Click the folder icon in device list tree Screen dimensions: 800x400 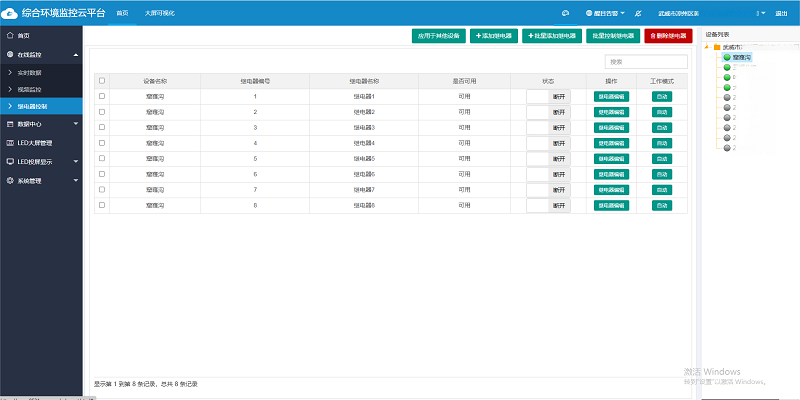pyautogui.click(x=717, y=47)
